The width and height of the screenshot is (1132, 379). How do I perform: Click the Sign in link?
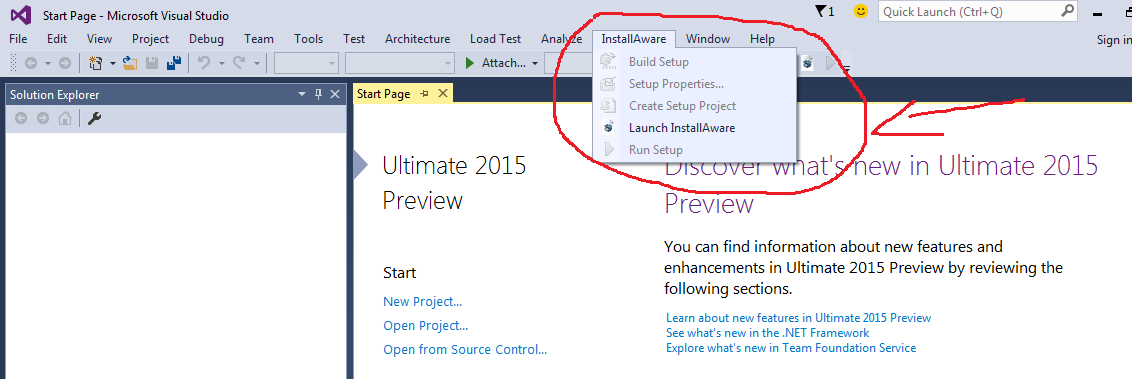tap(1114, 40)
